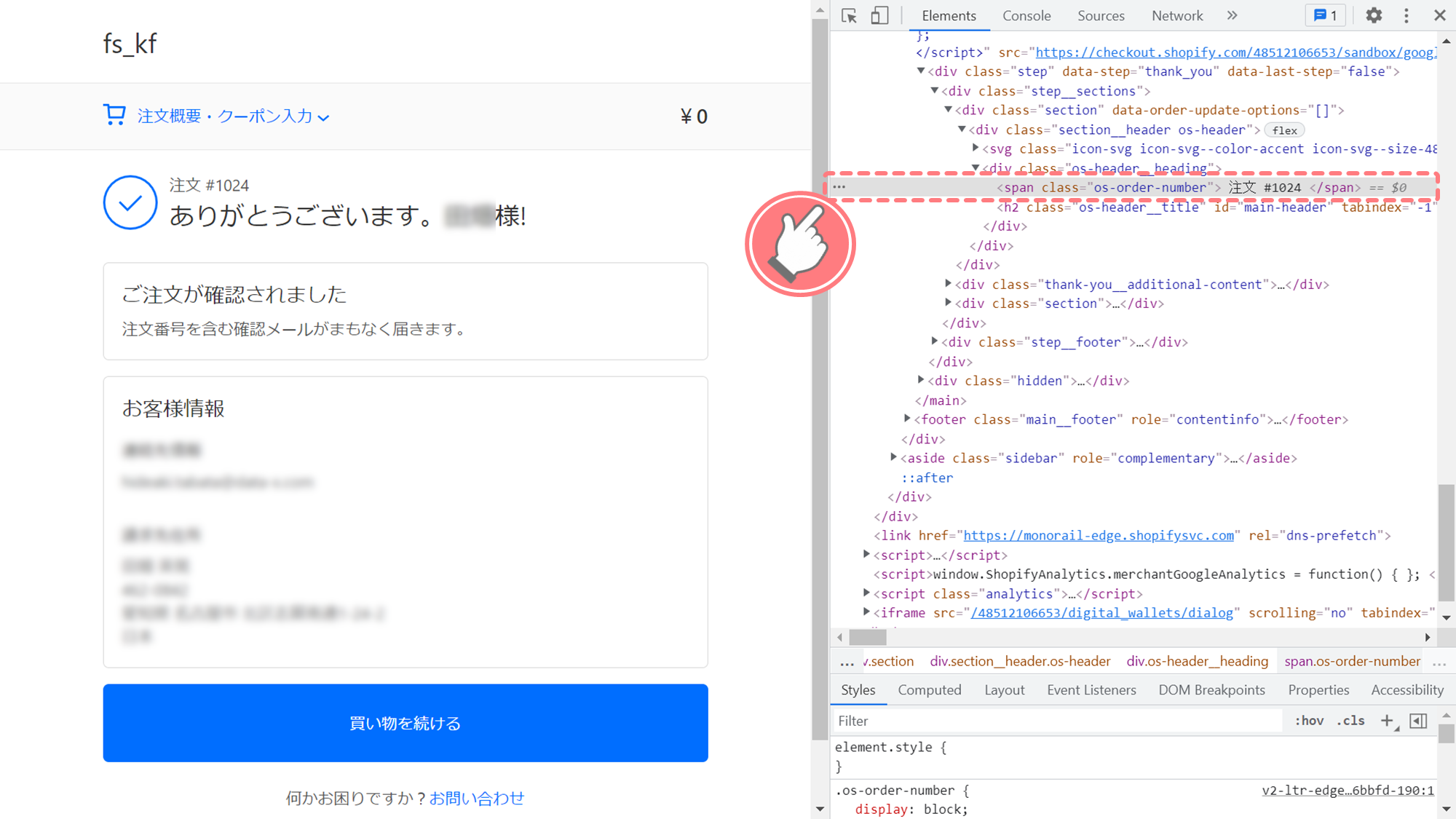This screenshot has height=819, width=1456.
Task: Collapse the section__header os-header div
Action: click(962, 130)
